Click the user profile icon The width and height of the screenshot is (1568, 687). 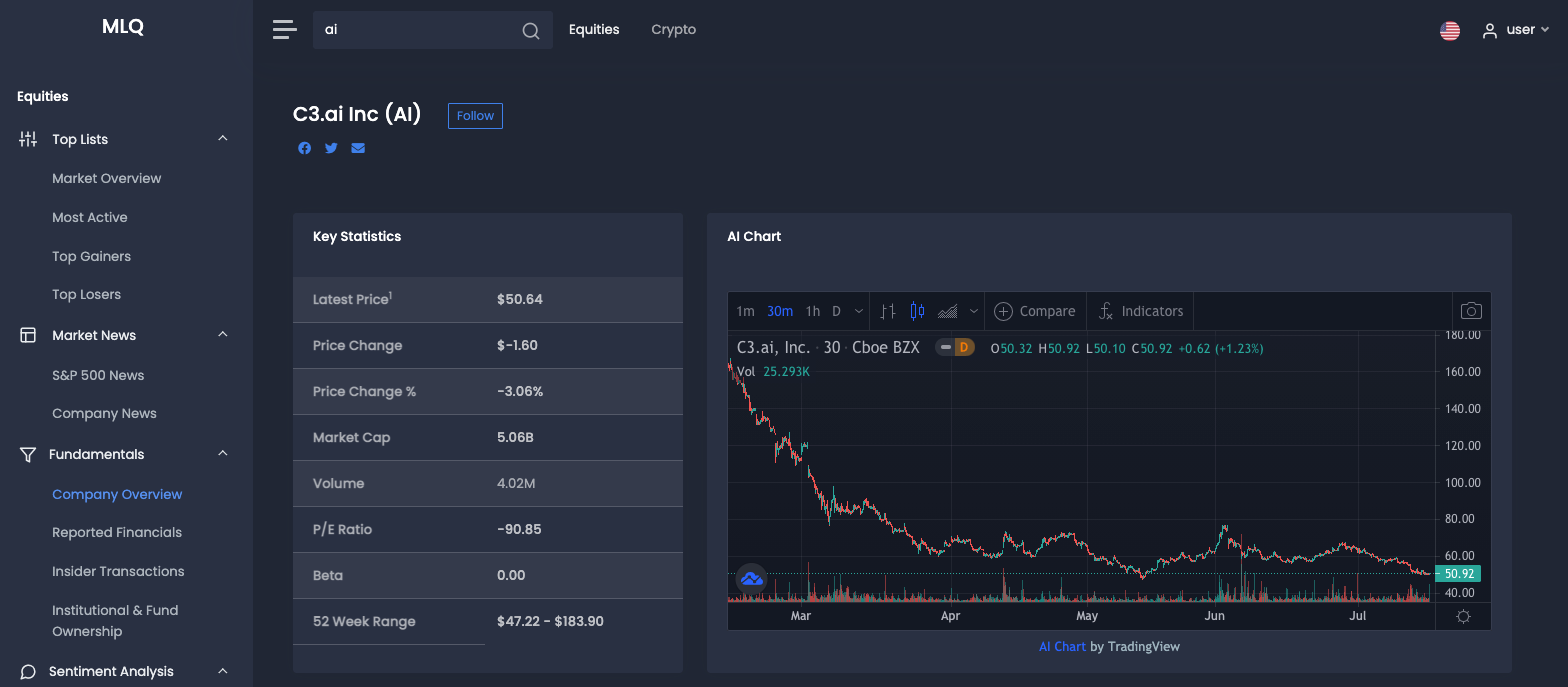tap(1490, 30)
